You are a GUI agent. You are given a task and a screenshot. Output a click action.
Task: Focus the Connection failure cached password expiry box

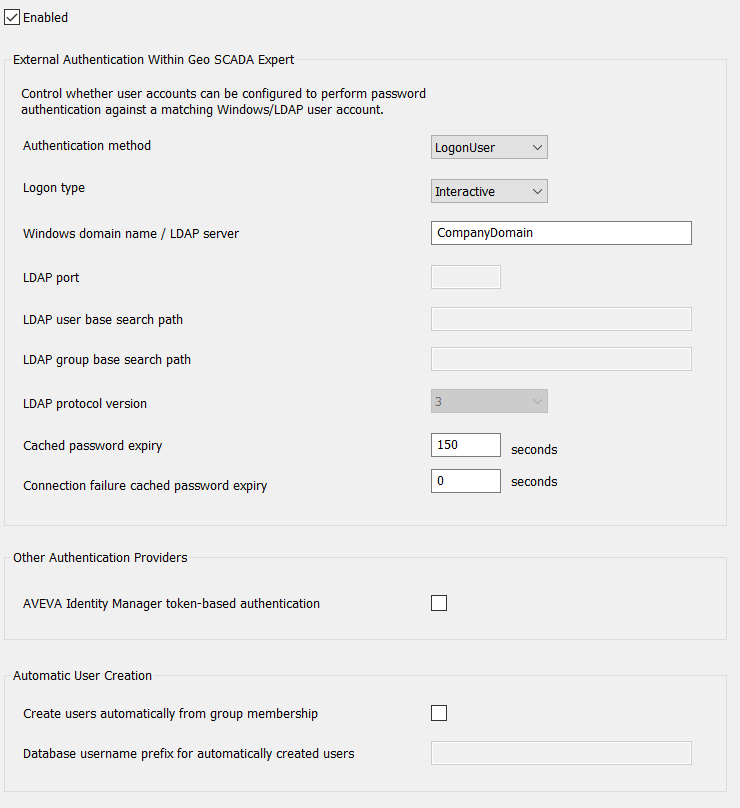point(465,481)
